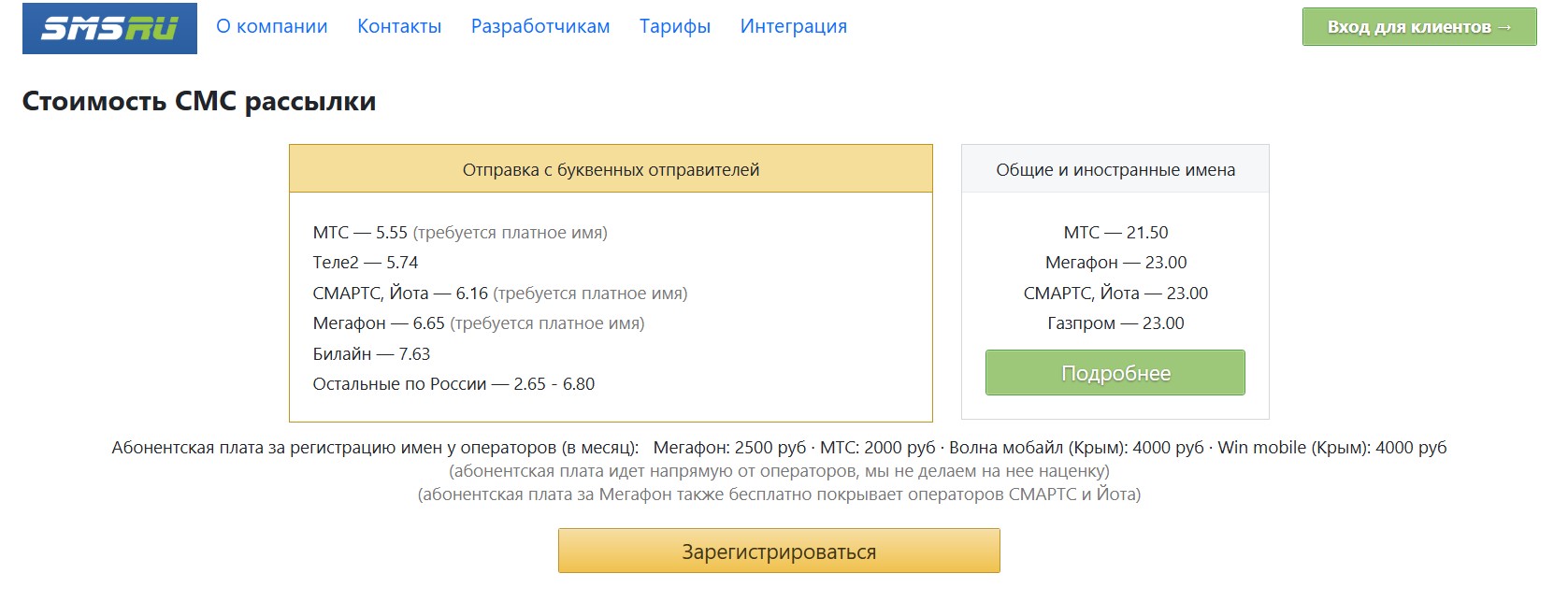This screenshot has height=602, width=1568.
Task: Click the SMS.RU logo
Action: pyautogui.click(x=109, y=28)
